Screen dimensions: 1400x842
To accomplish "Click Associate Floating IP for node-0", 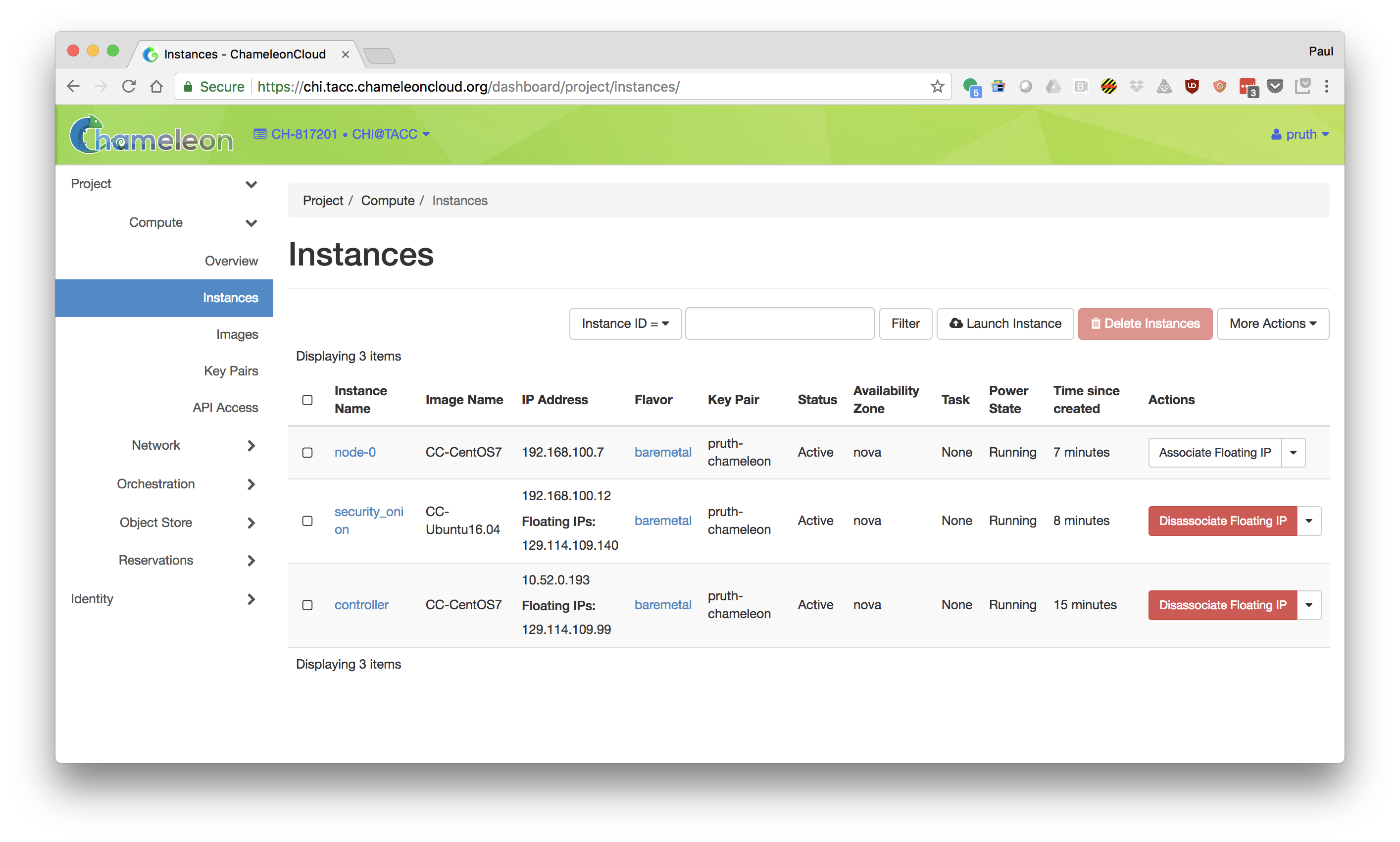I will pyautogui.click(x=1214, y=452).
